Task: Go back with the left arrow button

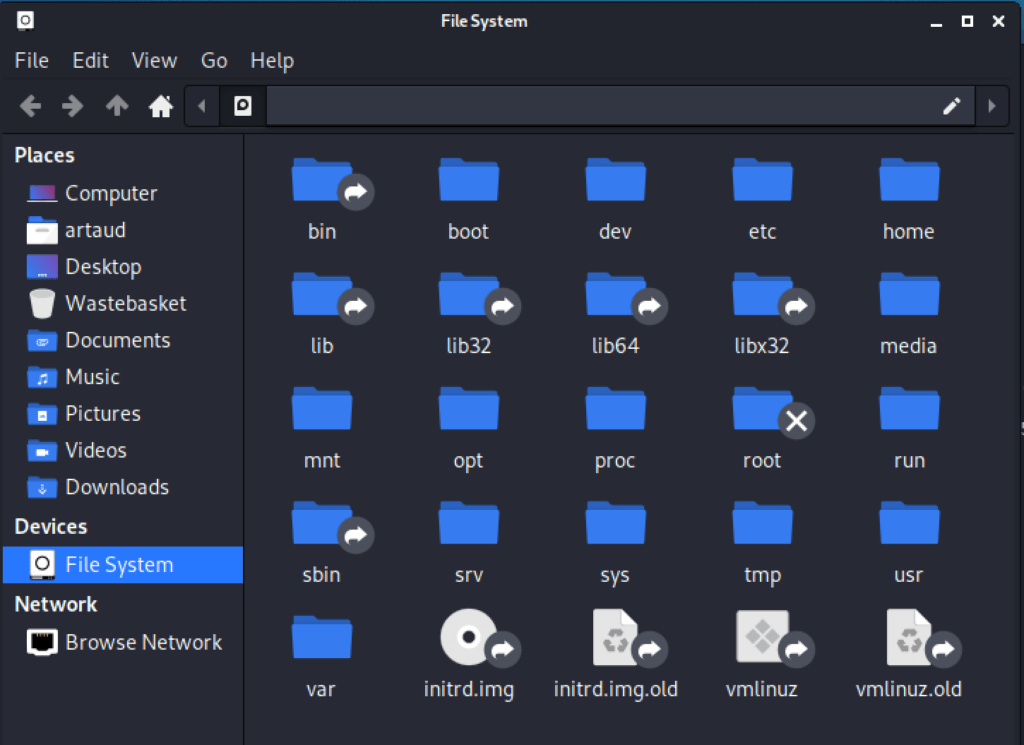Action: (30, 106)
